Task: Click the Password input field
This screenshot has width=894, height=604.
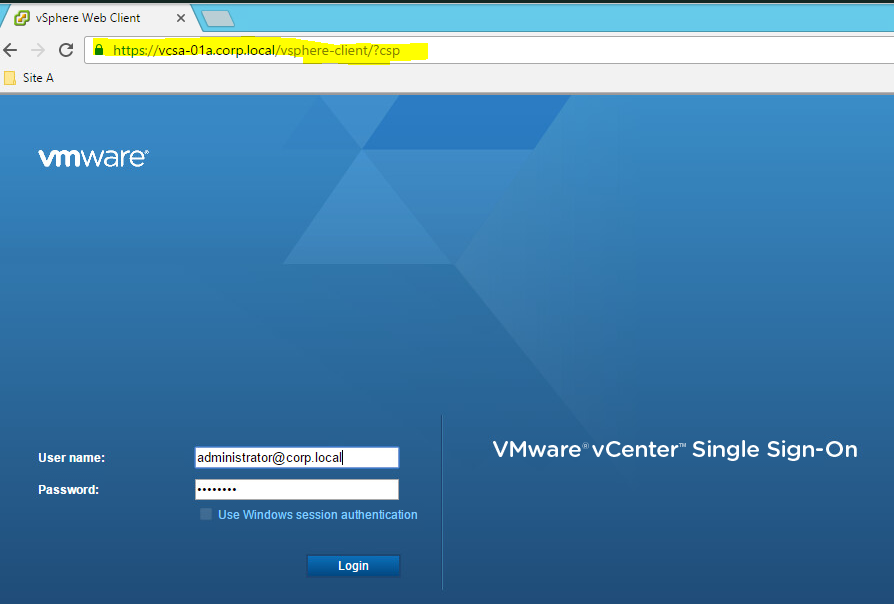Action: [296, 489]
